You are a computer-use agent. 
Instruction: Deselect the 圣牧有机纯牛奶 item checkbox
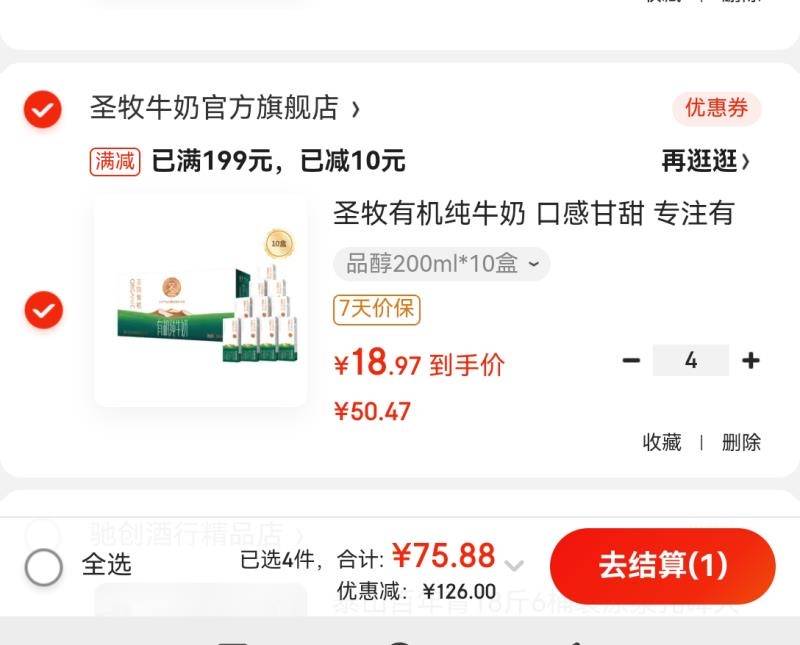(x=44, y=310)
